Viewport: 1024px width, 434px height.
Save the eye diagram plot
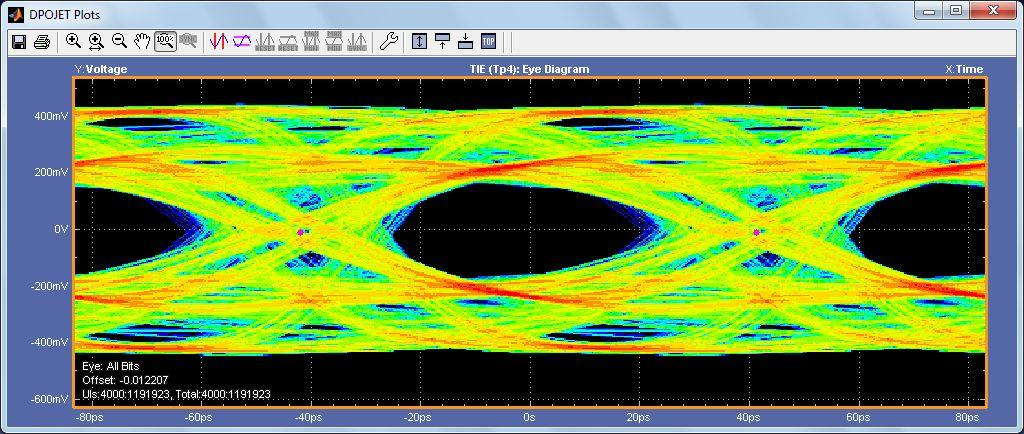point(18,41)
